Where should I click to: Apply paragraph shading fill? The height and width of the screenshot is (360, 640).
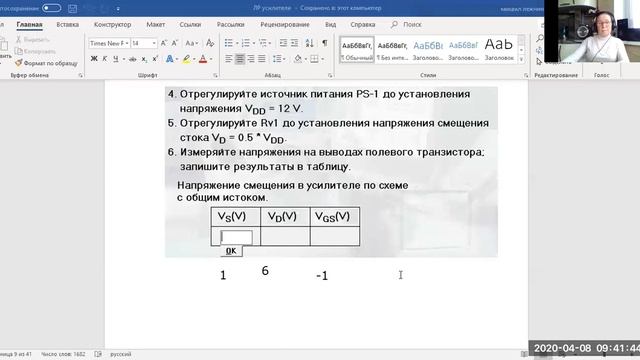pyautogui.click(x=298, y=59)
